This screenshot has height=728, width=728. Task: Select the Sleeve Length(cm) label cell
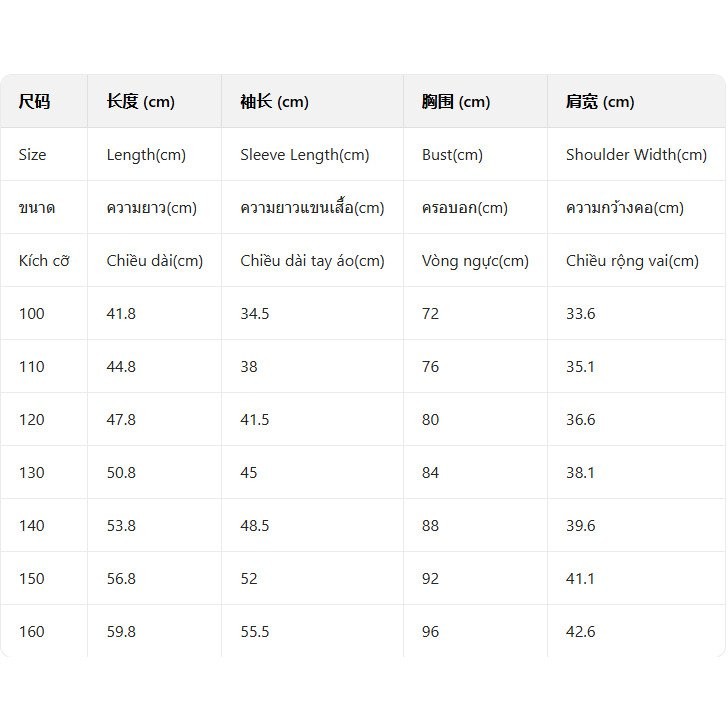click(x=304, y=155)
